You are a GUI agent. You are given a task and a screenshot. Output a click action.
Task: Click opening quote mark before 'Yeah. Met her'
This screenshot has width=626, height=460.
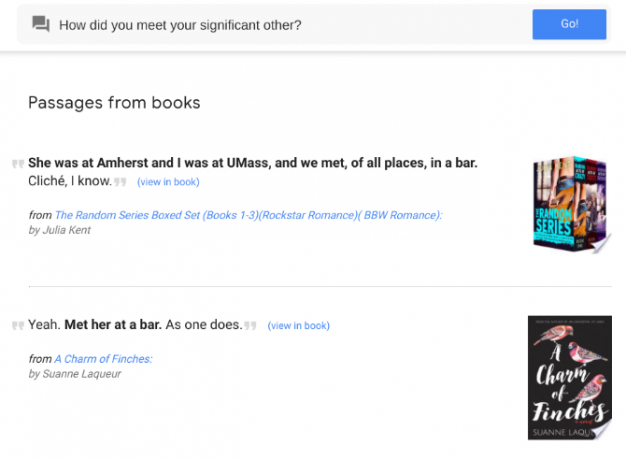click(x=18, y=325)
